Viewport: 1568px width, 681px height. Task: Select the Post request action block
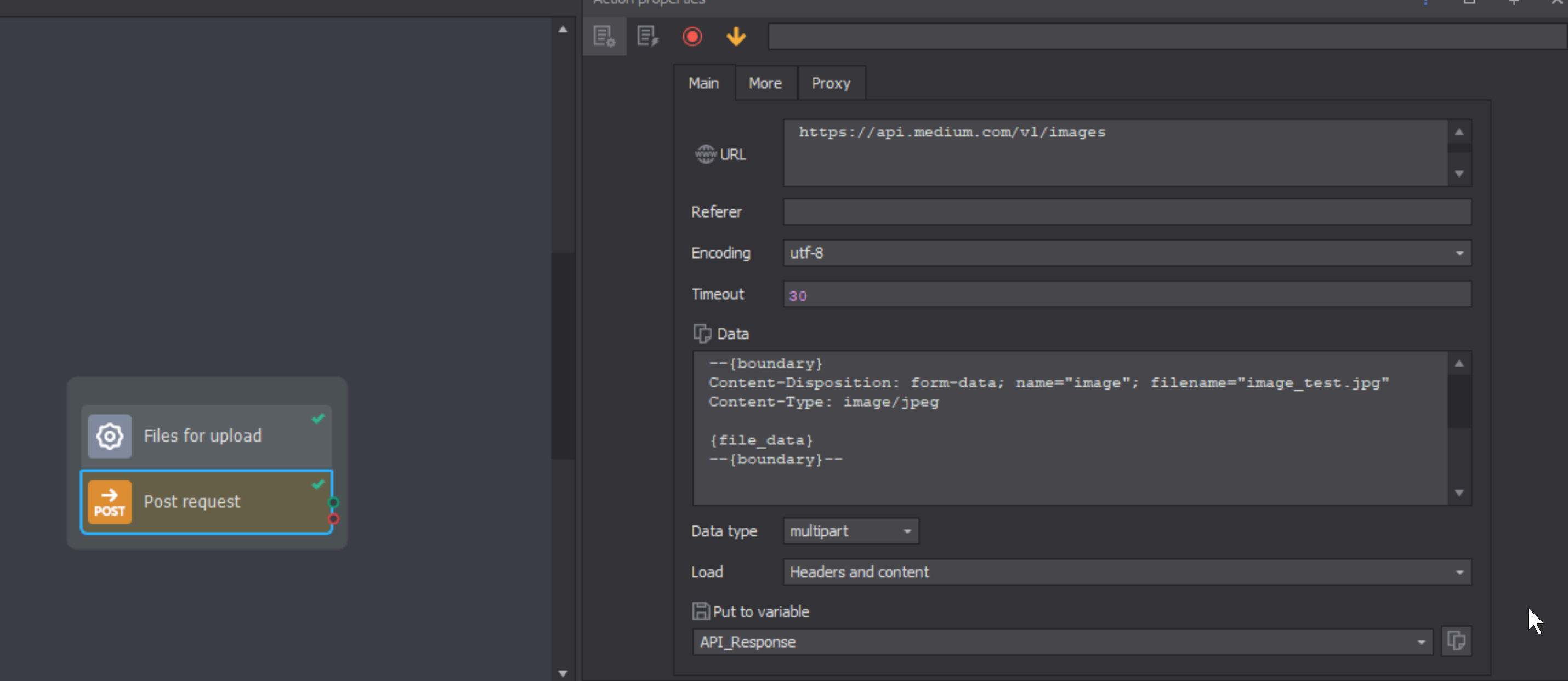(x=207, y=502)
